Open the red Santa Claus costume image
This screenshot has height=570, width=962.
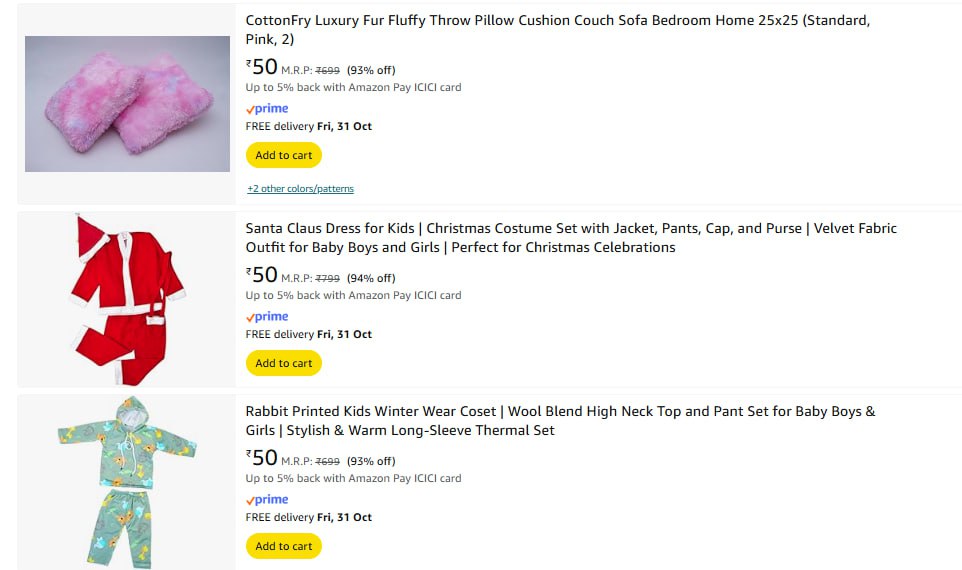[127, 299]
